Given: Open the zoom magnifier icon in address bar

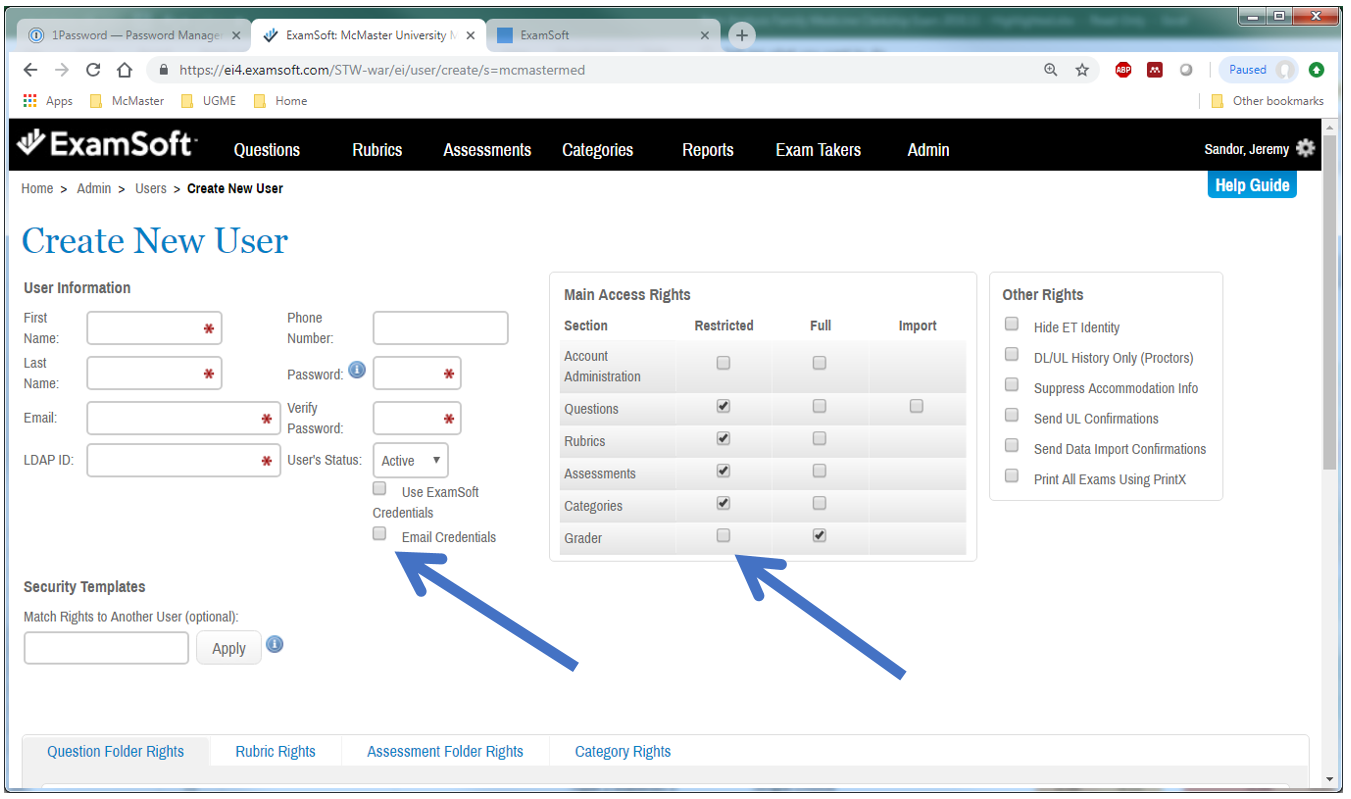Looking at the screenshot, I should (1051, 70).
